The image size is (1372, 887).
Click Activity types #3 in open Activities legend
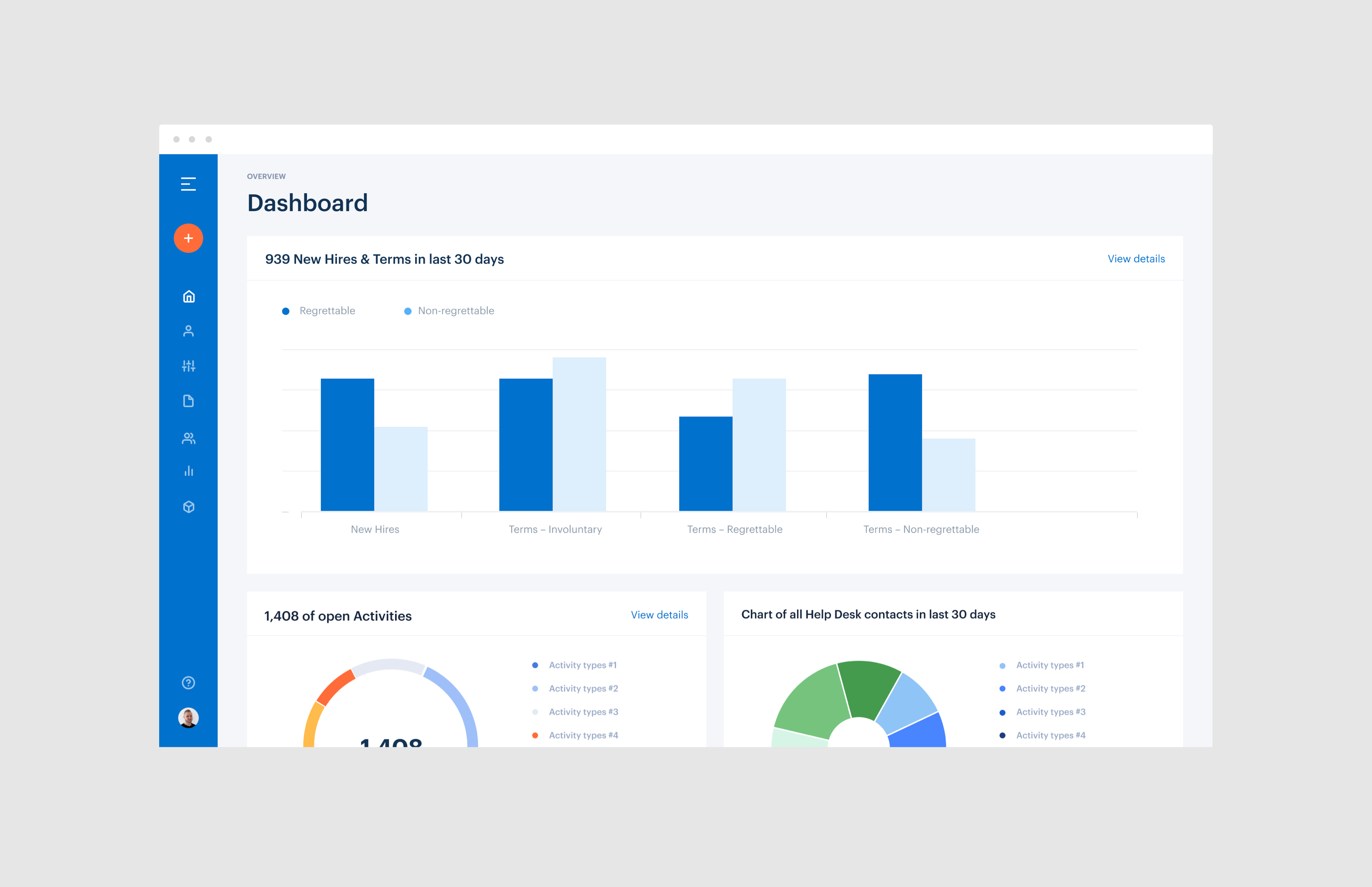pos(575,712)
